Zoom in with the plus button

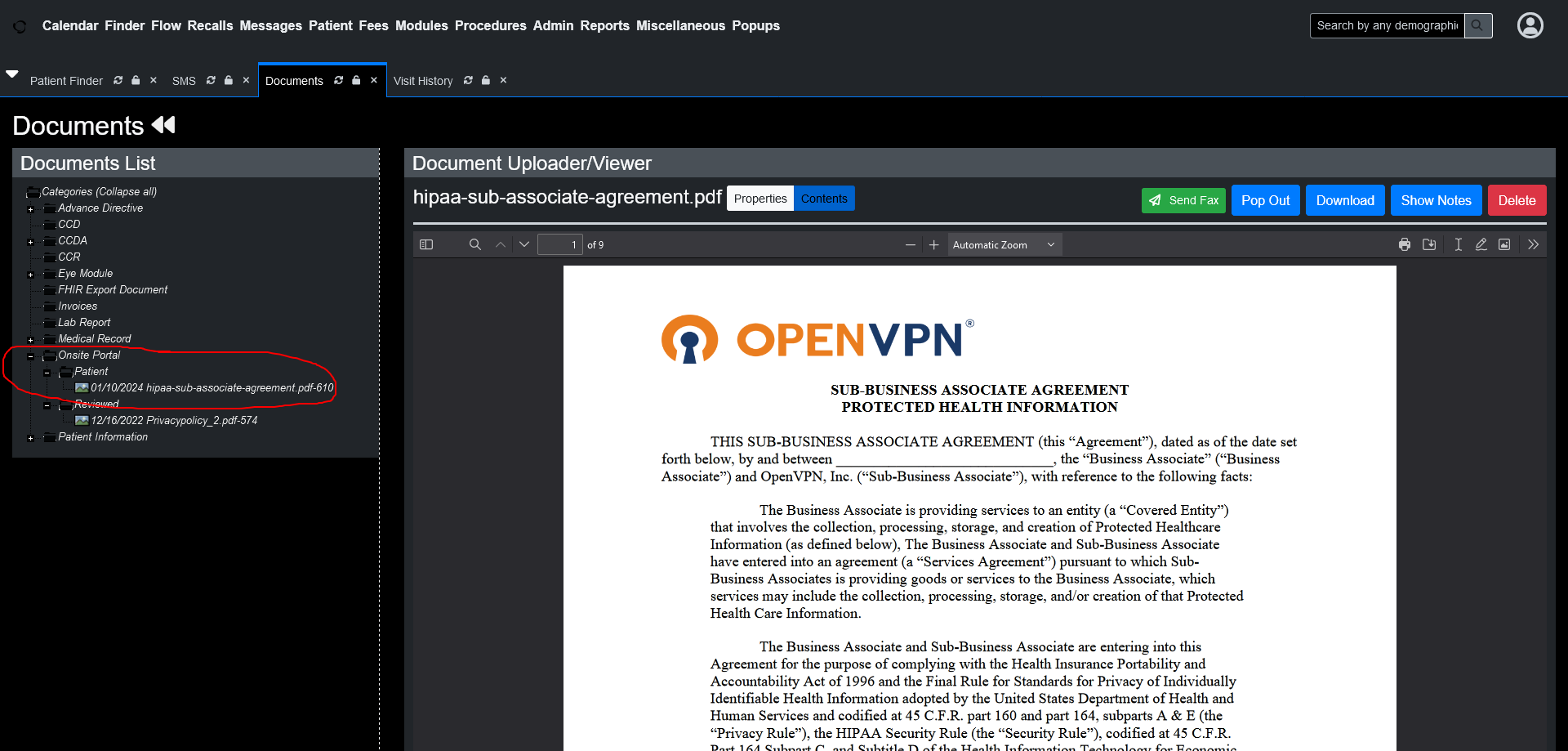934,244
